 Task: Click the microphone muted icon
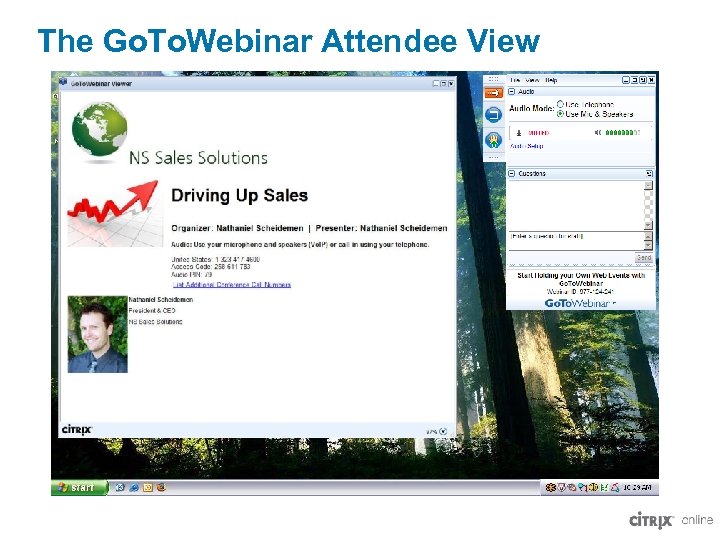click(519, 133)
